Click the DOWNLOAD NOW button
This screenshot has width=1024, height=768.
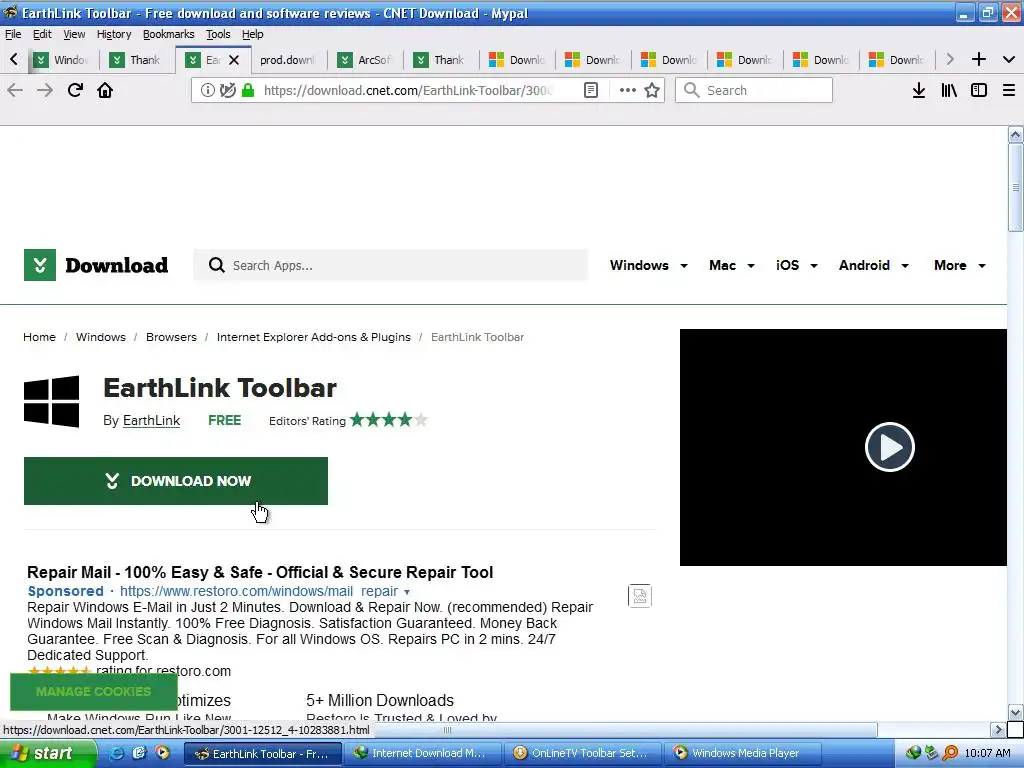[x=176, y=481]
